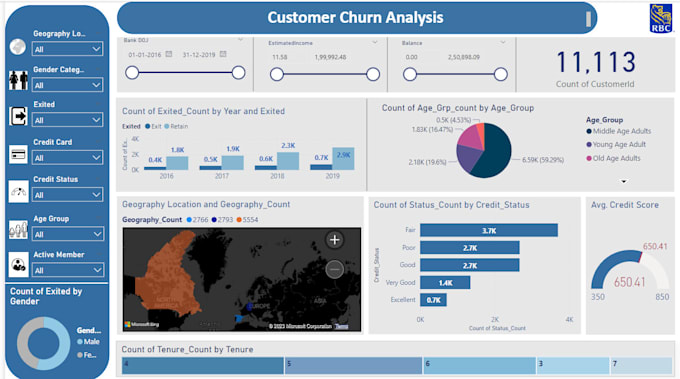The width and height of the screenshot is (680, 379).
Task: Click the Good credit status bar
Action: (470, 265)
